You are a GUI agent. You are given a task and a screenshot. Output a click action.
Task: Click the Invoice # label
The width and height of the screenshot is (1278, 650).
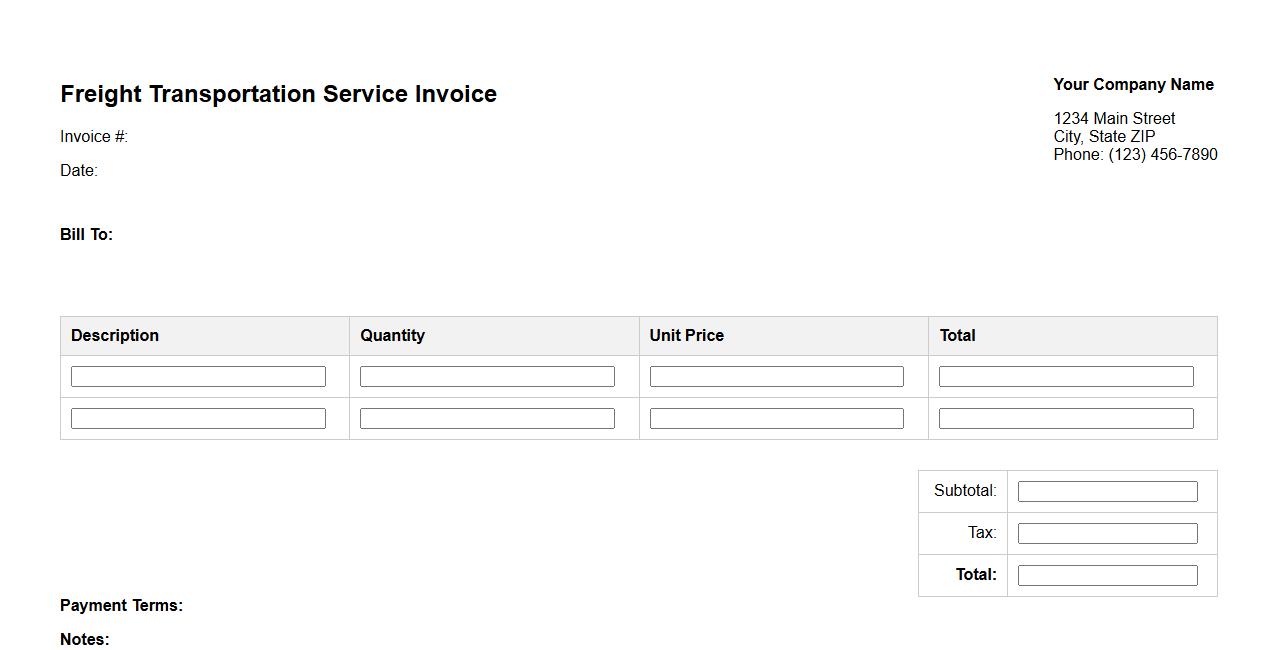tap(94, 137)
